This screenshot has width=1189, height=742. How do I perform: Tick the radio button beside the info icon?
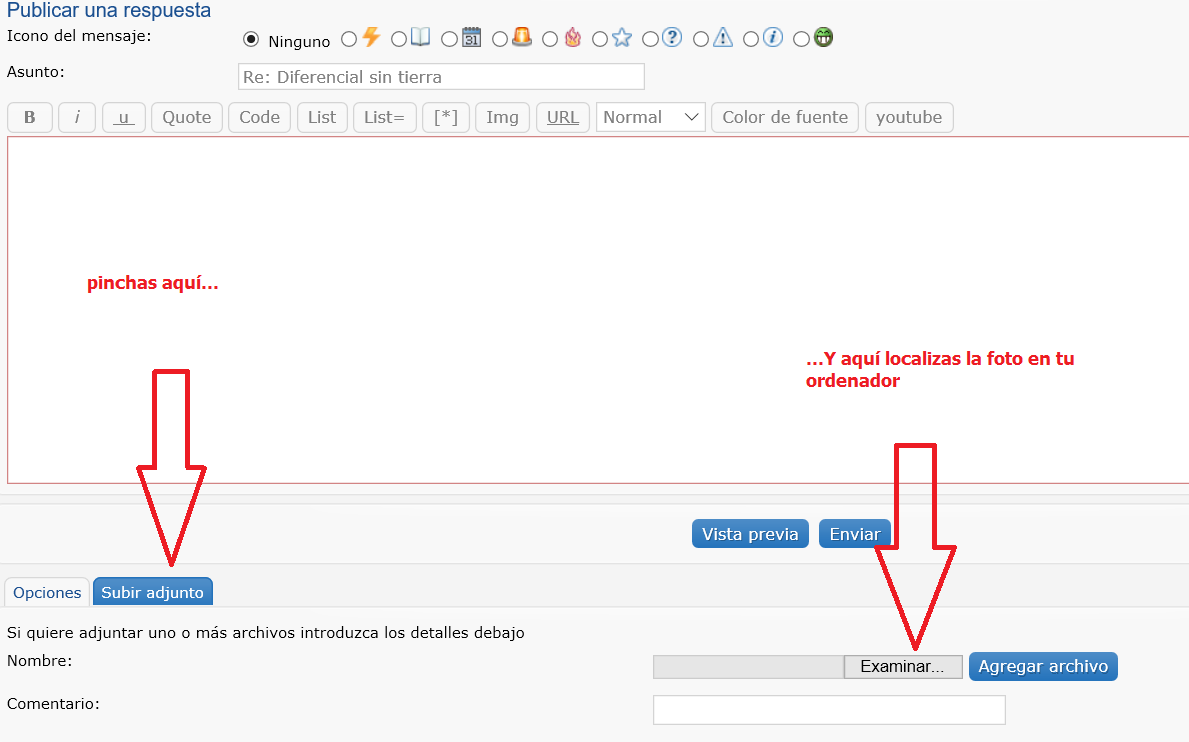click(x=751, y=40)
